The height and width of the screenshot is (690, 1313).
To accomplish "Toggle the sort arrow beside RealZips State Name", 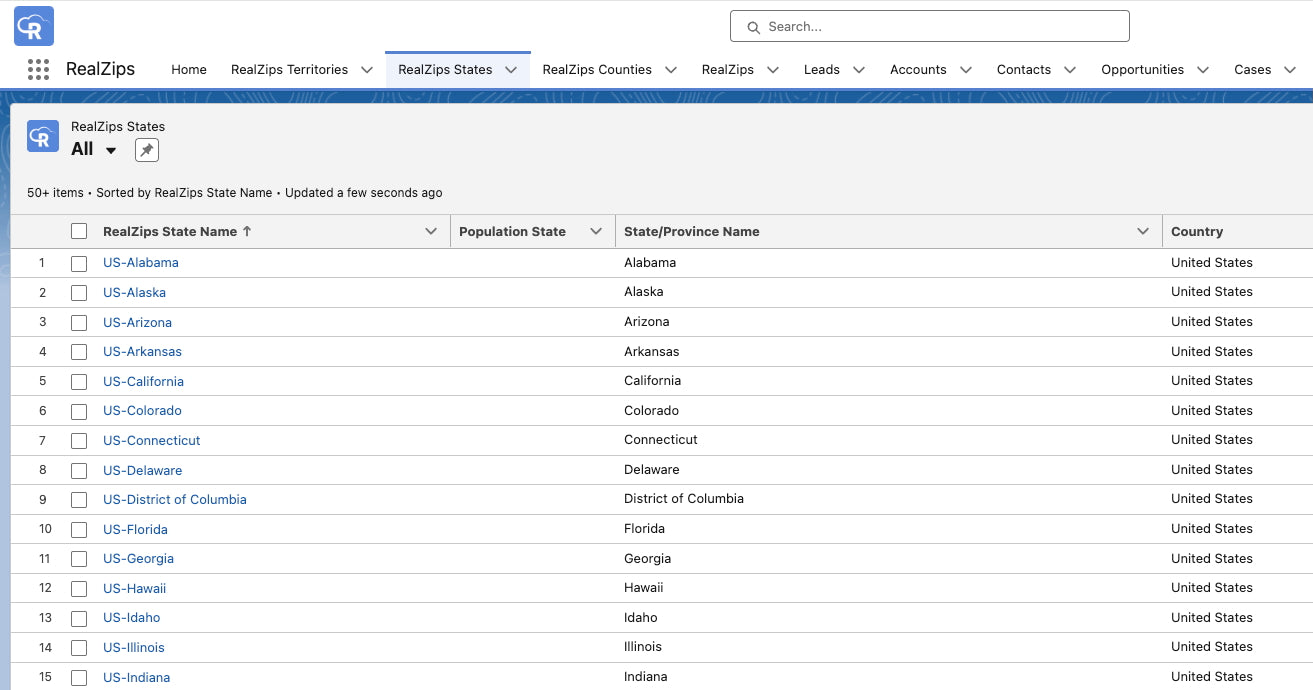I will coord(247,231).
